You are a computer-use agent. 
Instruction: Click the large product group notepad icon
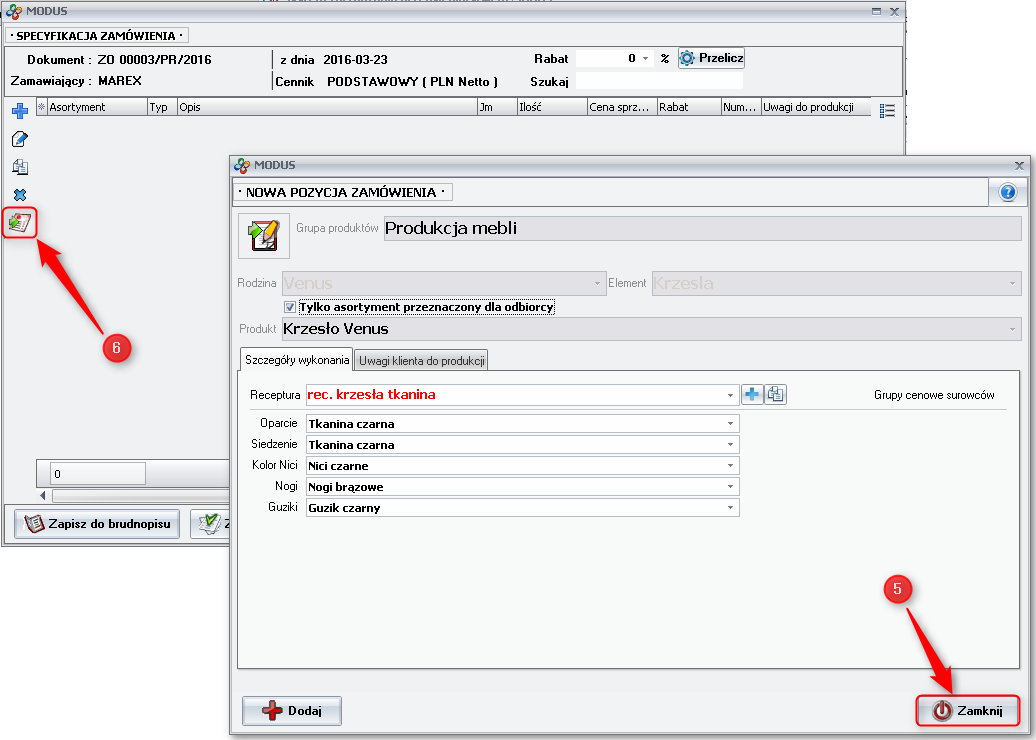(x=264, y=235)
